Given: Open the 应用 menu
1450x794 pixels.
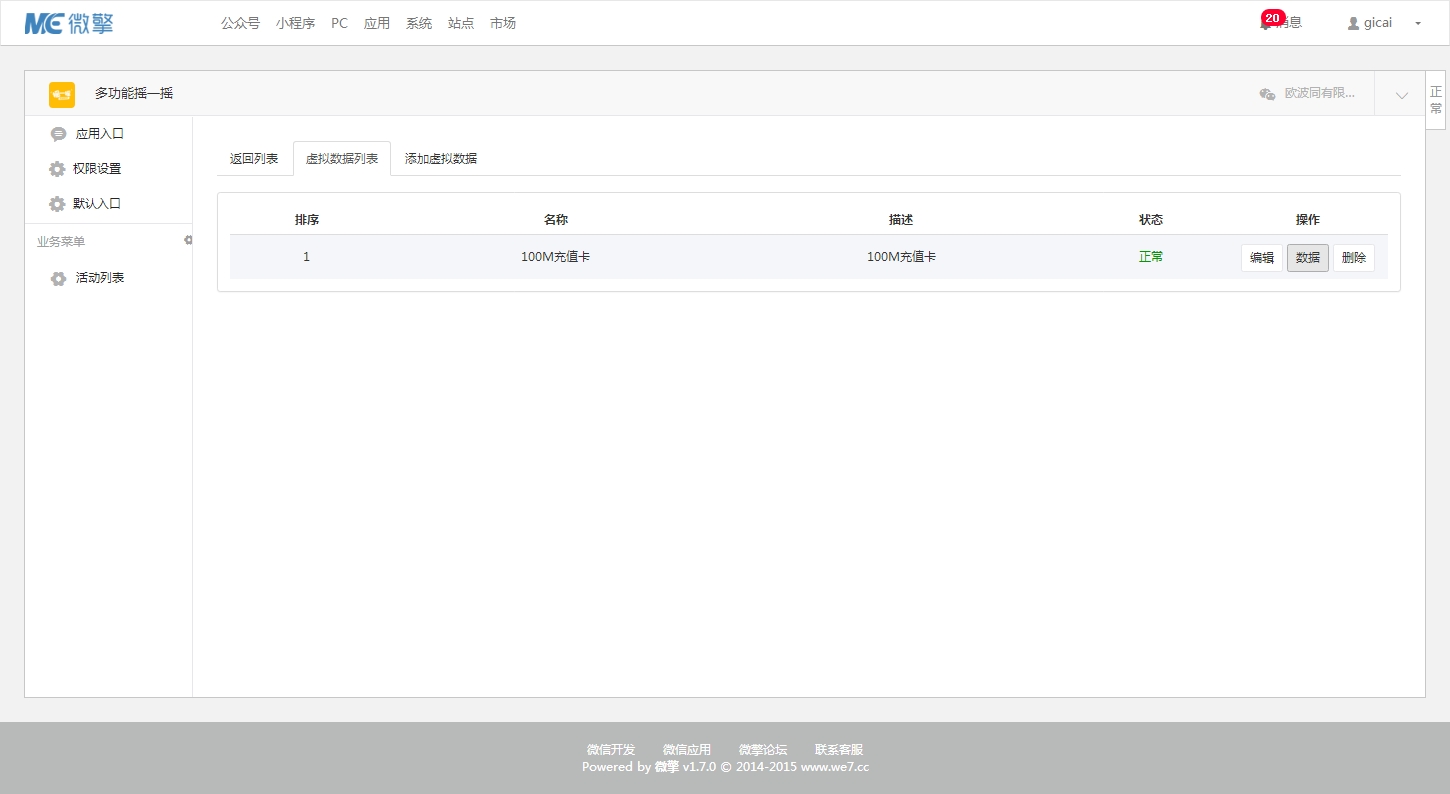Looking at the screenshot, I should click(377, 23).
